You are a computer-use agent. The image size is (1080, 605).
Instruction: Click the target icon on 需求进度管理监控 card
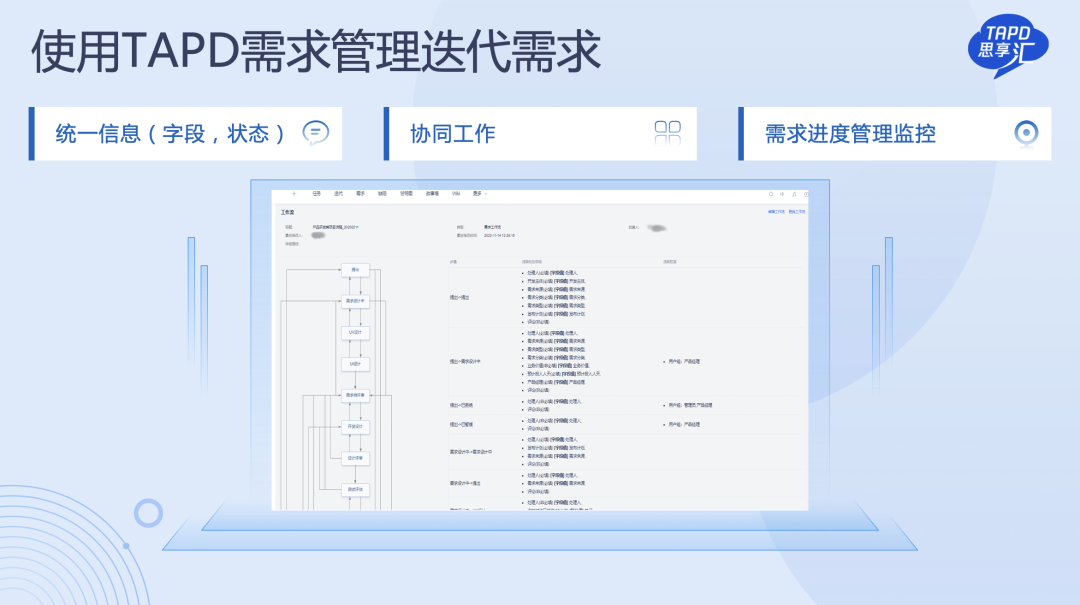pos(1026,133)
